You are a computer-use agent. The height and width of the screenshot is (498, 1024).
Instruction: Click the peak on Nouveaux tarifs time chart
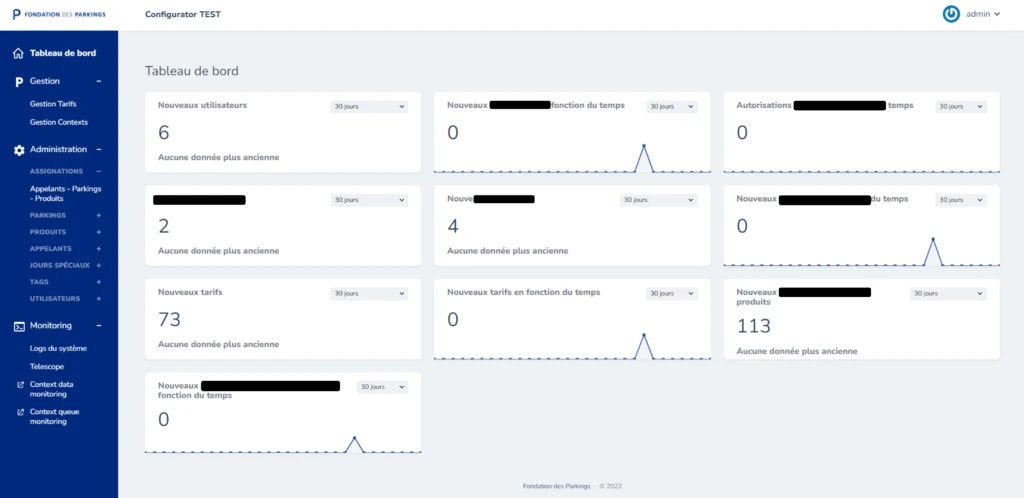[x=644, y=334]
